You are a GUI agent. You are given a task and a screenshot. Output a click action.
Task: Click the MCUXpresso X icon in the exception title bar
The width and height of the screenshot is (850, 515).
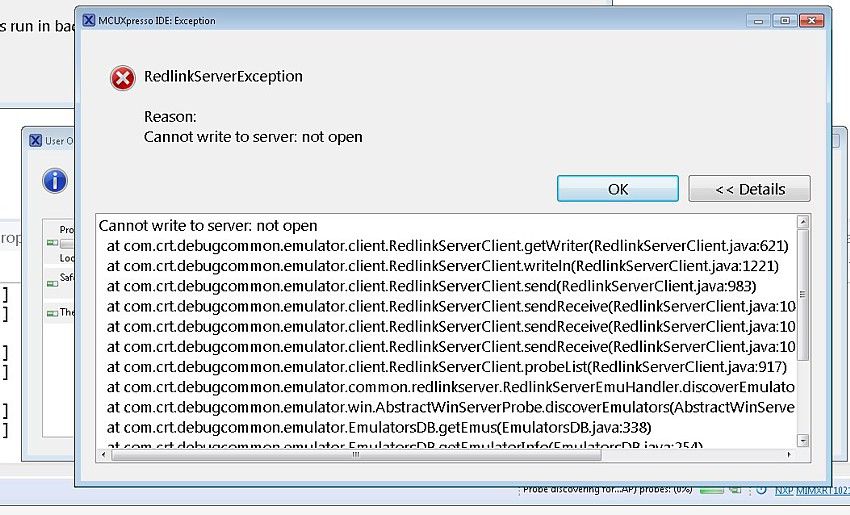[x=89, y=21]
